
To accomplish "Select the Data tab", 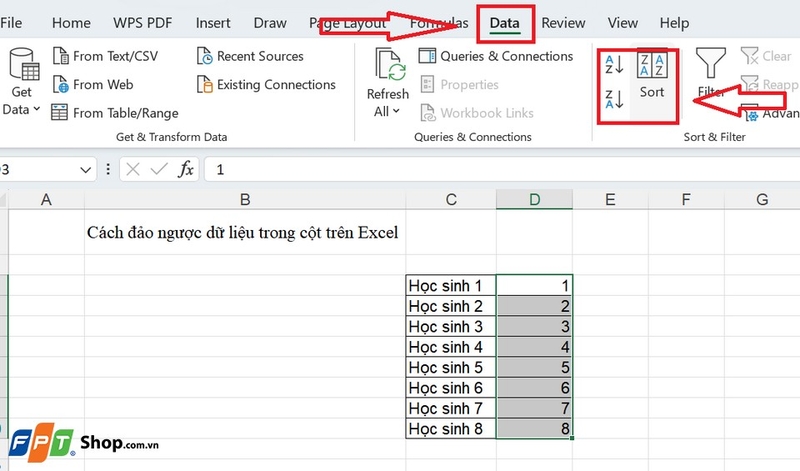I will click(x=505, y=23).
